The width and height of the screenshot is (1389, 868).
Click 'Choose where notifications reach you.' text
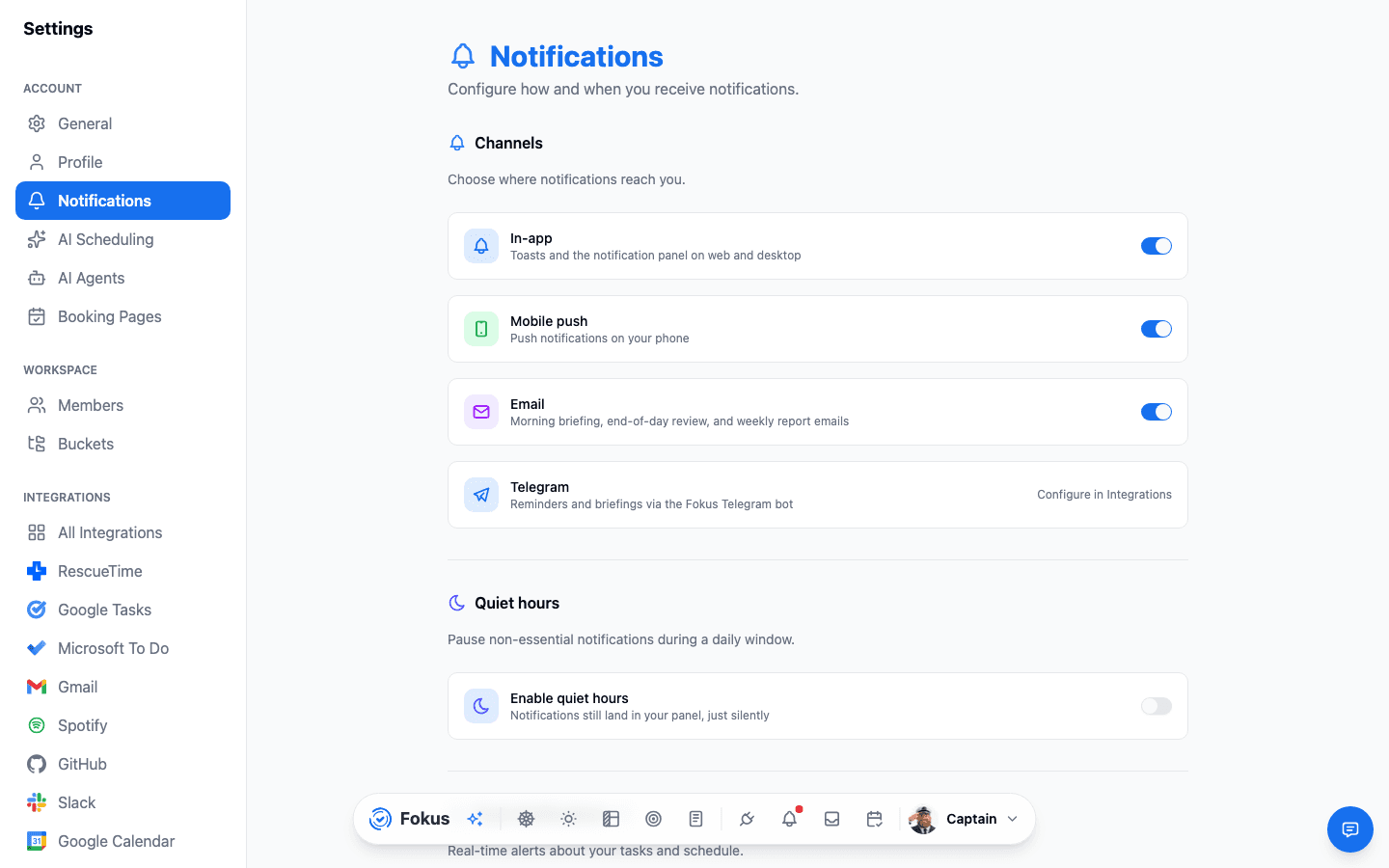(566, 179)
